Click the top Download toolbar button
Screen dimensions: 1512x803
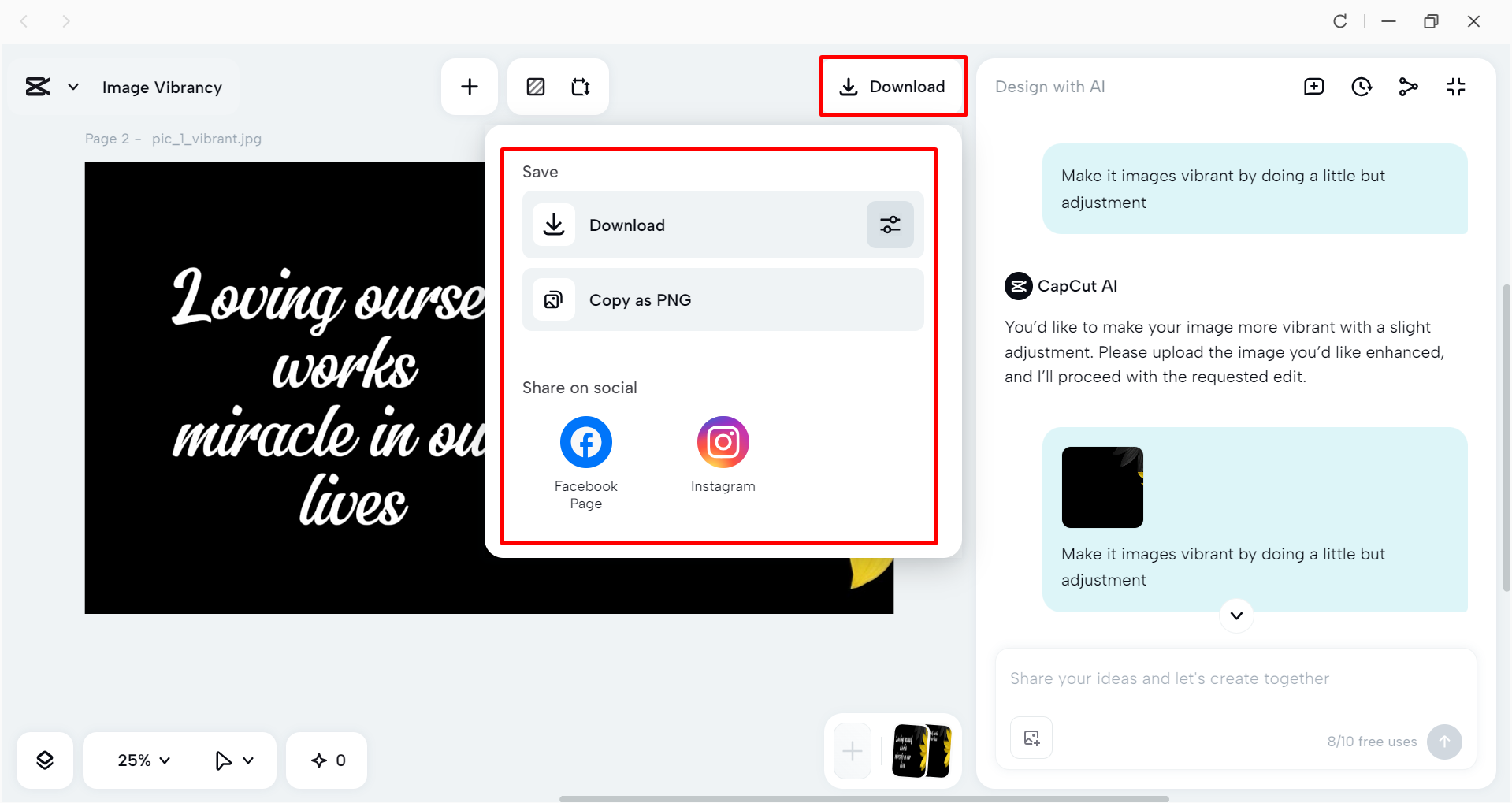(893, 87)
